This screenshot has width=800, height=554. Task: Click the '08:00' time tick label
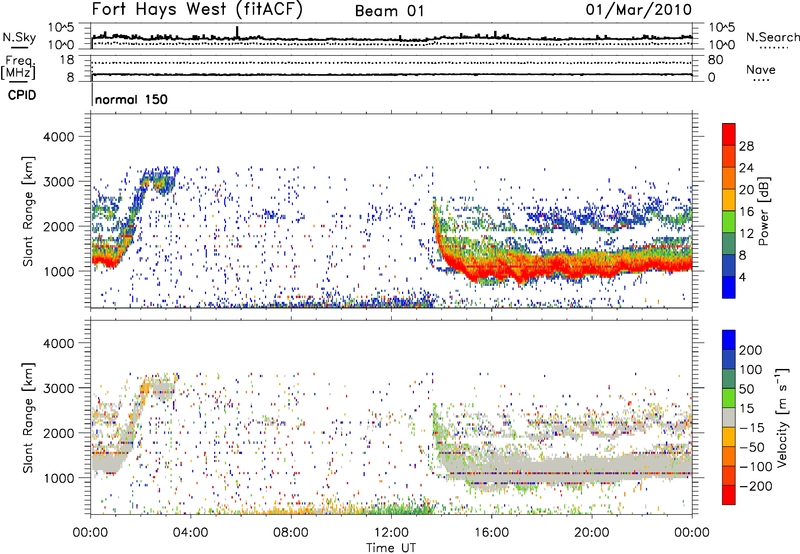click(291, 533)
